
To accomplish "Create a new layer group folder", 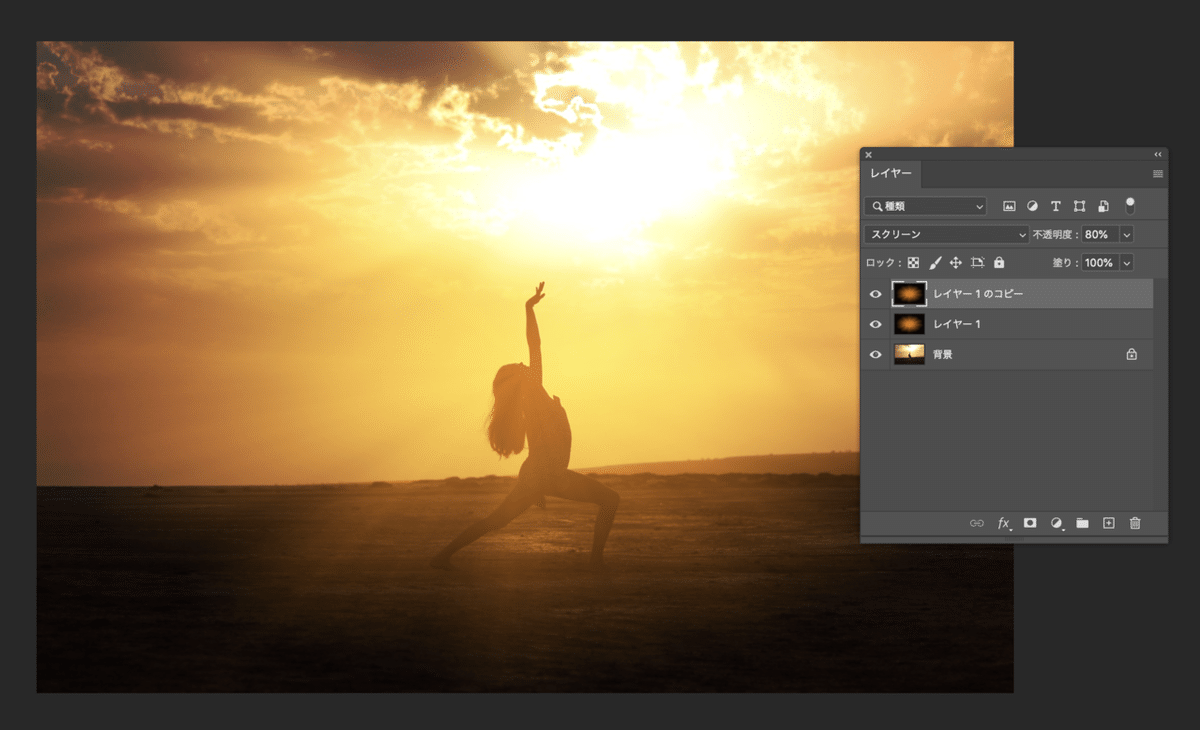I will (x=1082, y=523).
